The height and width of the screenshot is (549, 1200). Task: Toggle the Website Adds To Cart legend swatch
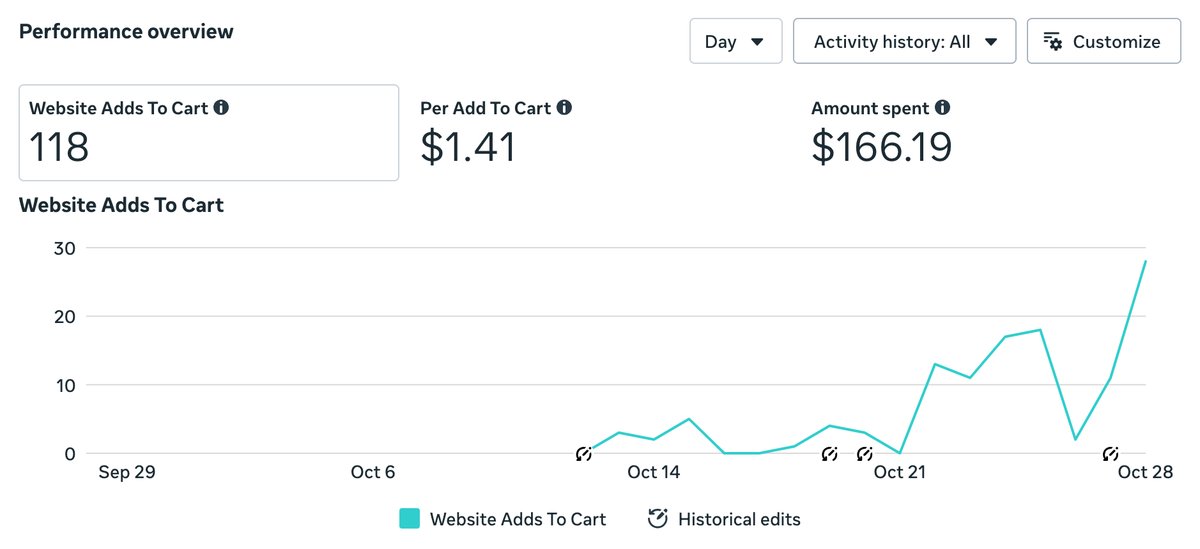point(409,518)
